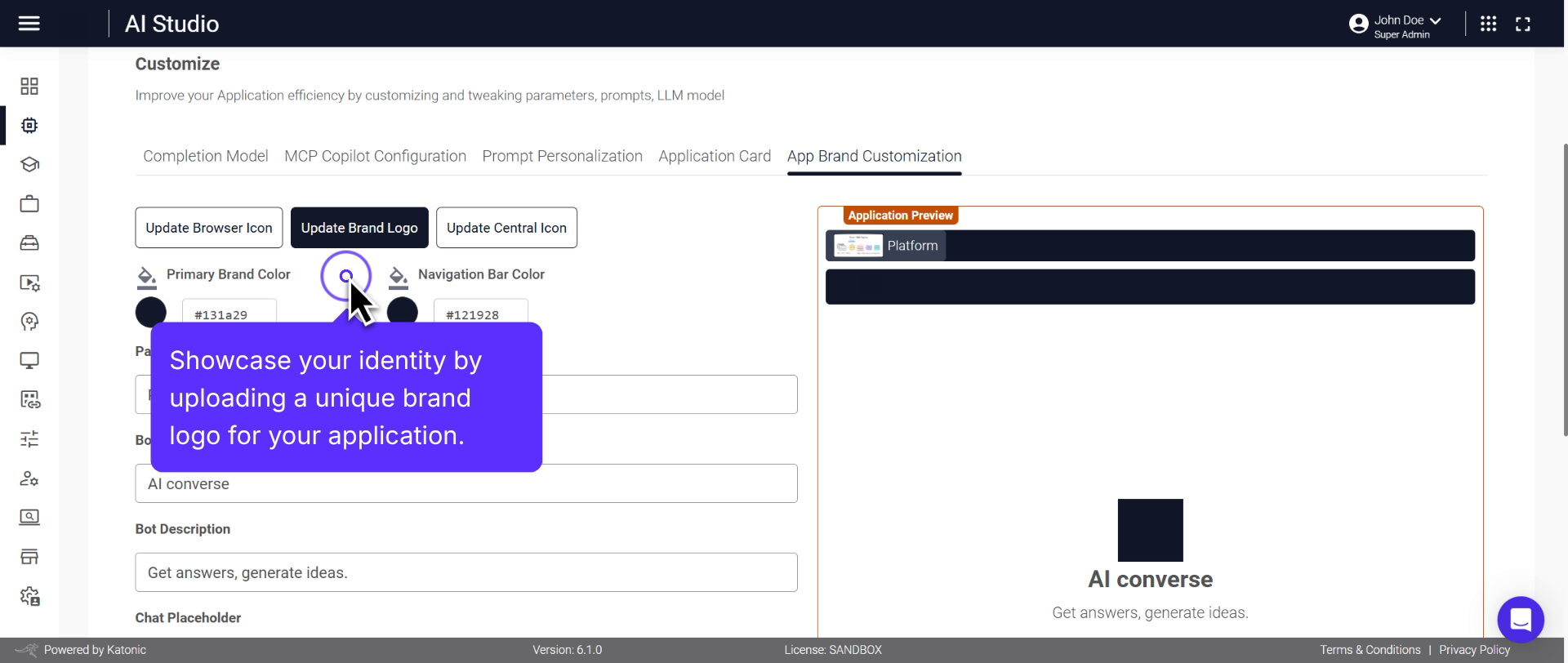Image resolution: width=1568 pixels, height=663 pixels.
Task: Expand the John Doe account dropdown
Action: coord(1436,20)
